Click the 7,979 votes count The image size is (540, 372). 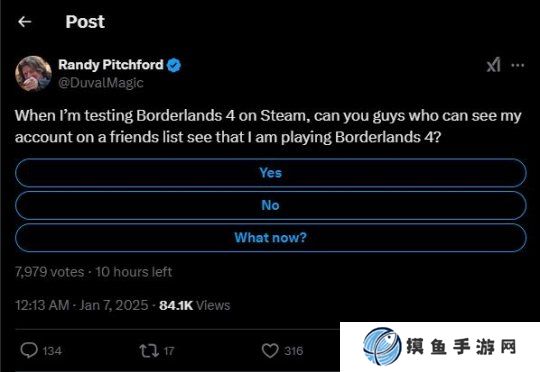50,272
